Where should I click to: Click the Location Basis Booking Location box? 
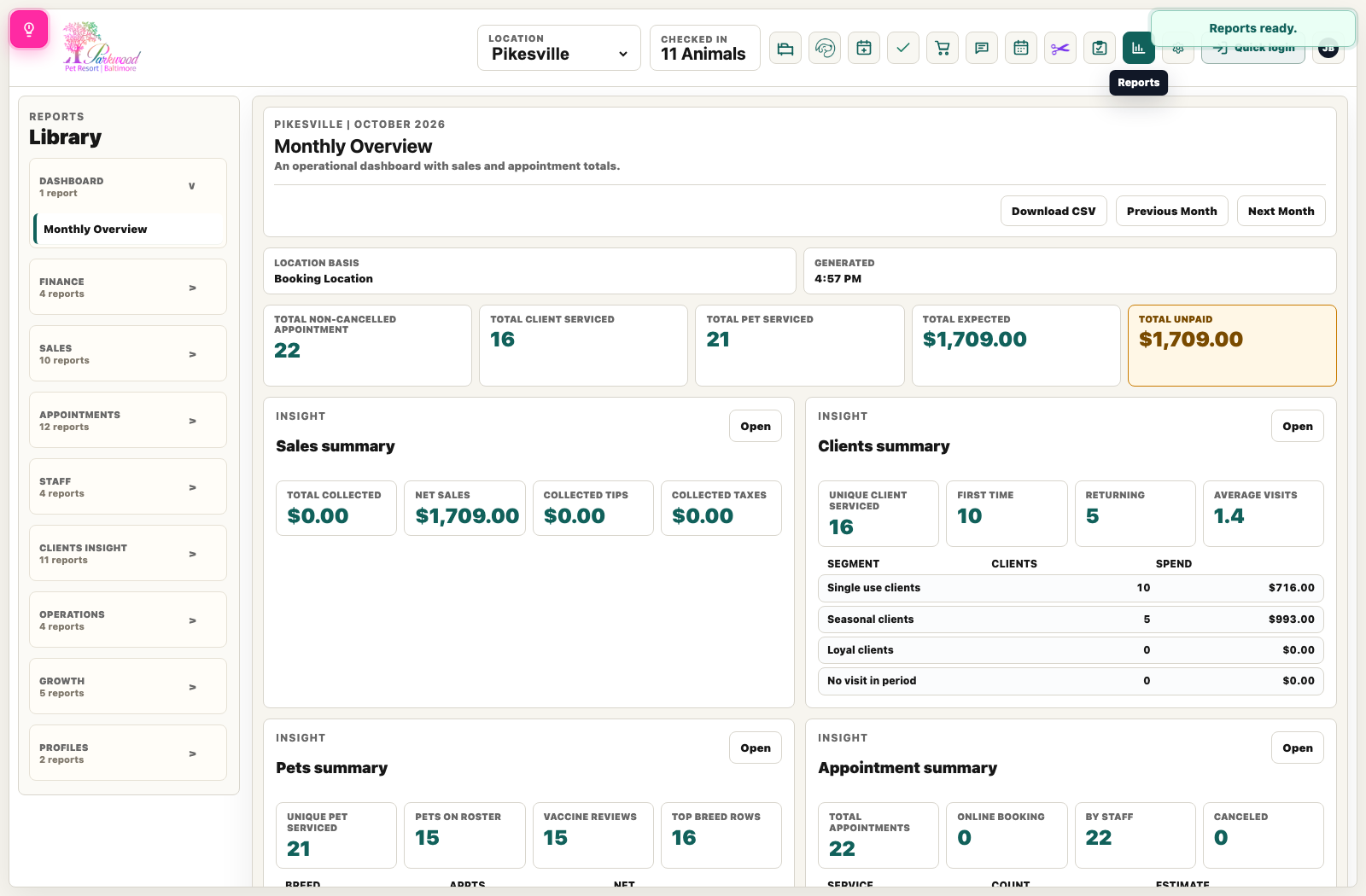click(529, 271)
